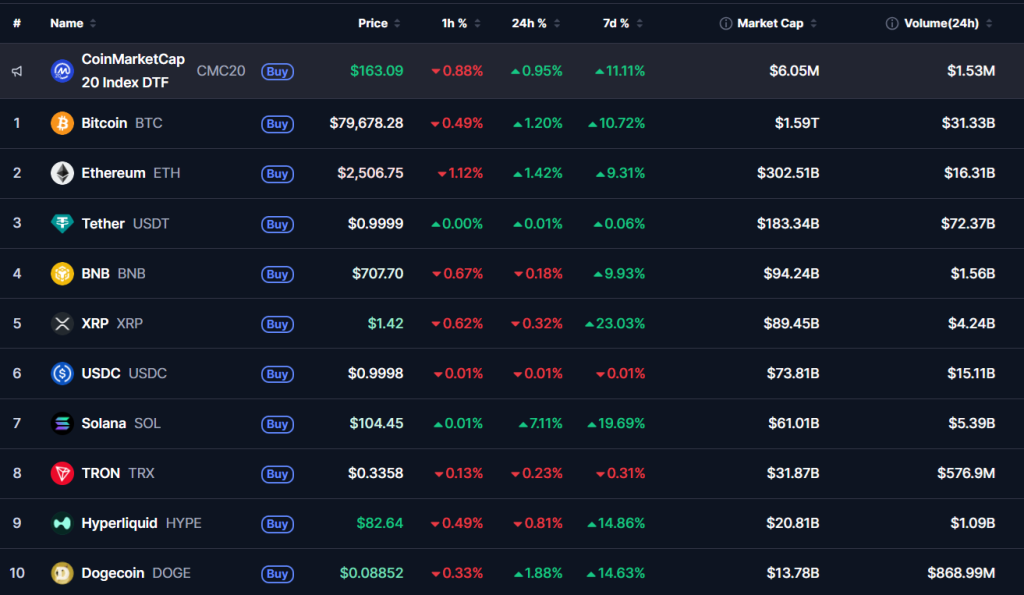
Task: Click Hyperliquid price $82.64
Action: [380, 523]
